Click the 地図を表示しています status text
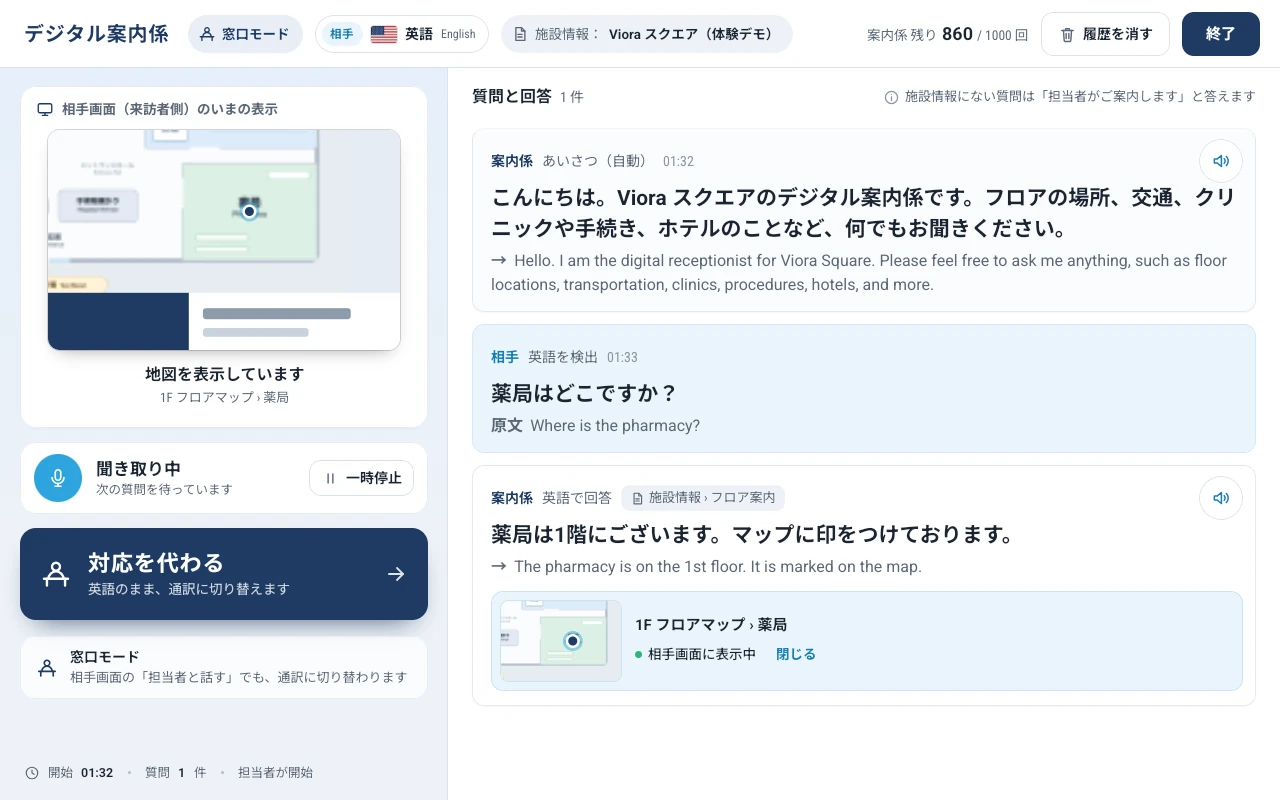 (x=224, y=374)
